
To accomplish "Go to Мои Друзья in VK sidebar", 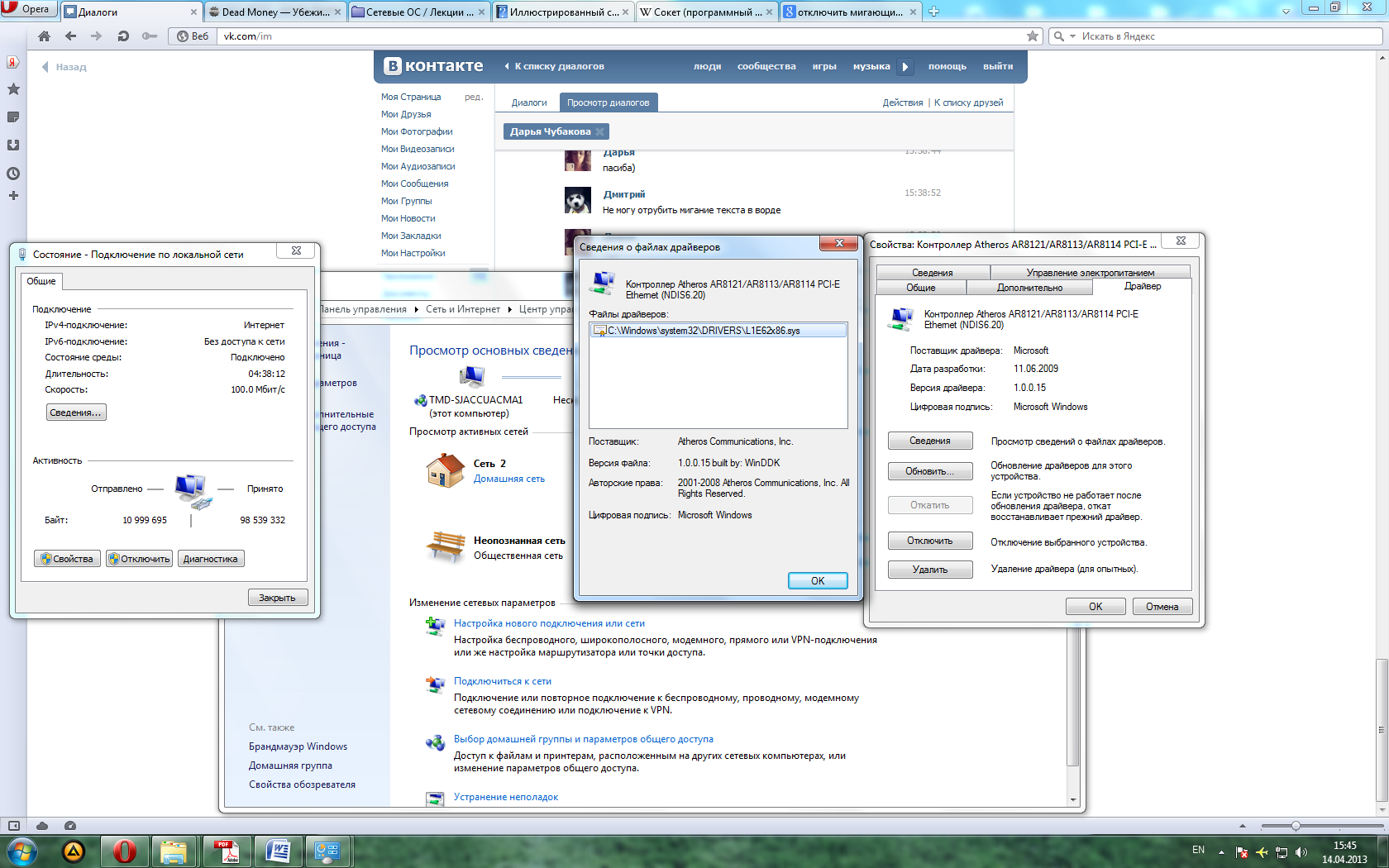I will tap(406, 114).
